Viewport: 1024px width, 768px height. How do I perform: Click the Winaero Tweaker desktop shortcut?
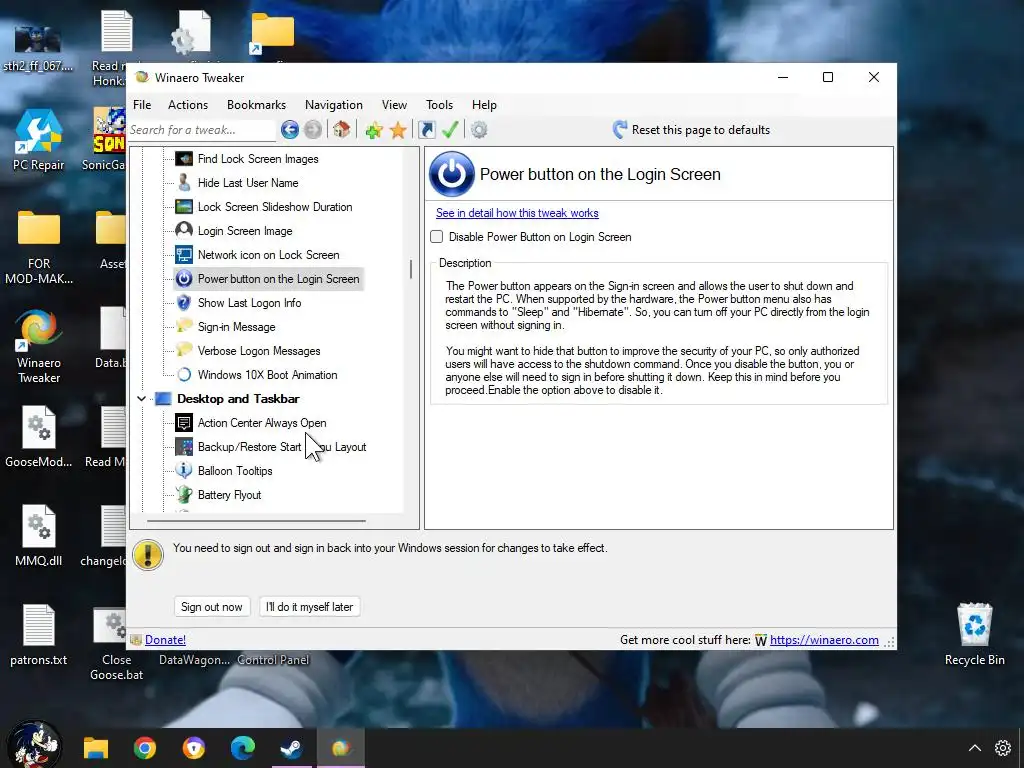click(x=39, y=346)
